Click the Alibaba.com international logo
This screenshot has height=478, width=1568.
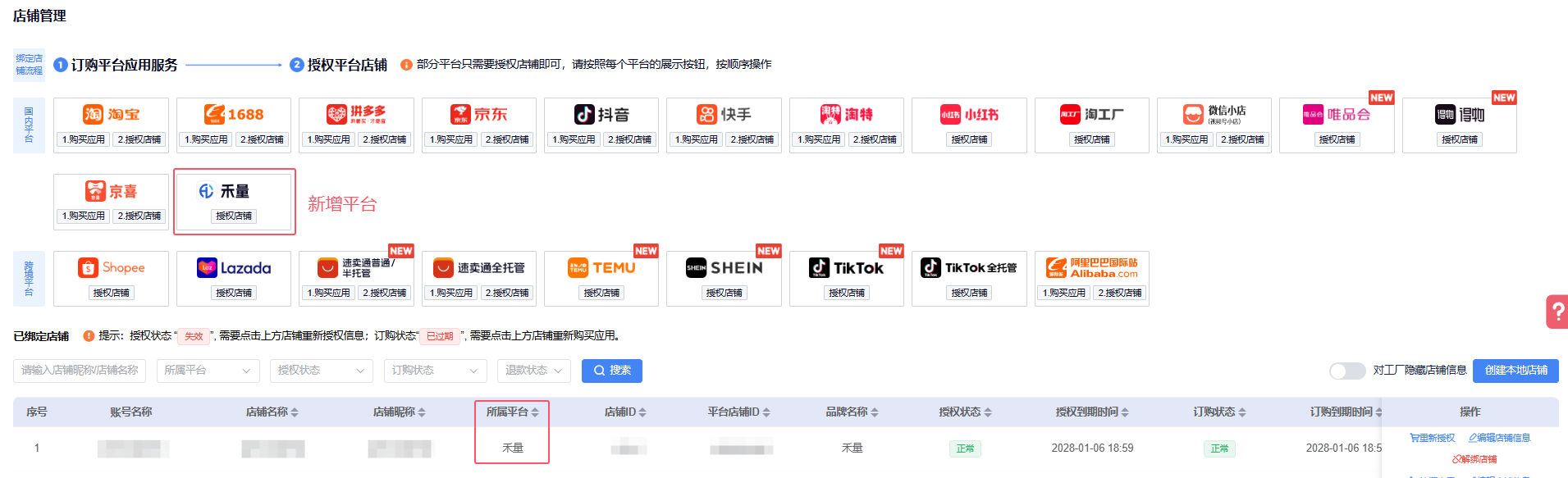(1091, 268)
